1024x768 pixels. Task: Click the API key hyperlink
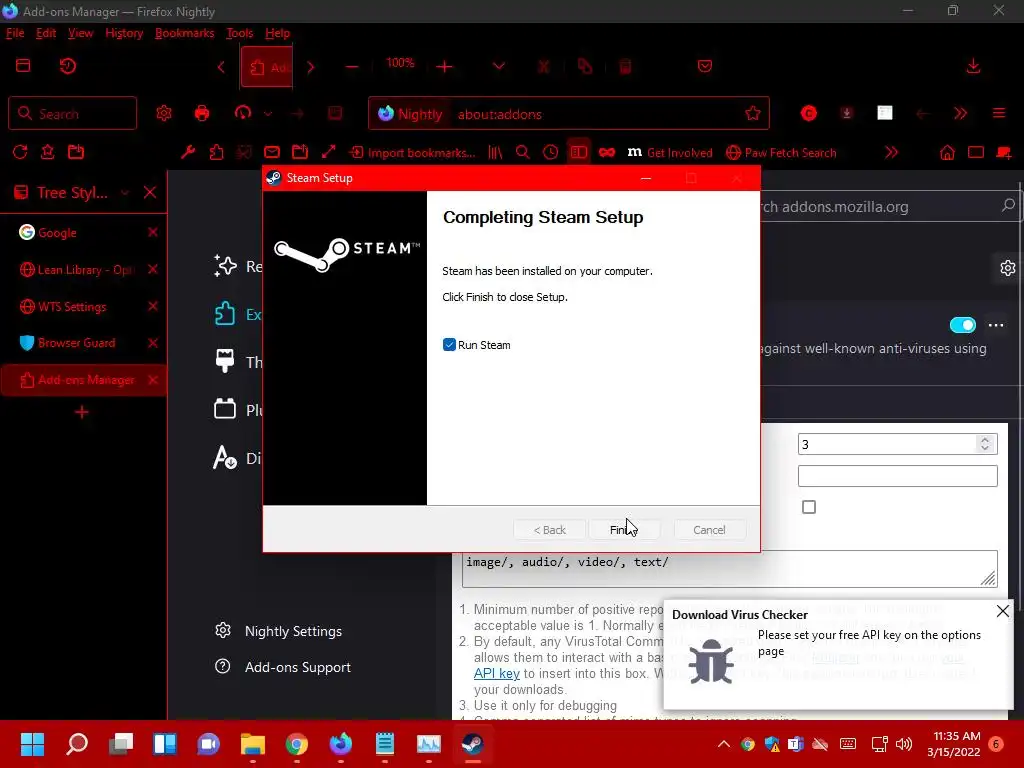tap(496, 673)
